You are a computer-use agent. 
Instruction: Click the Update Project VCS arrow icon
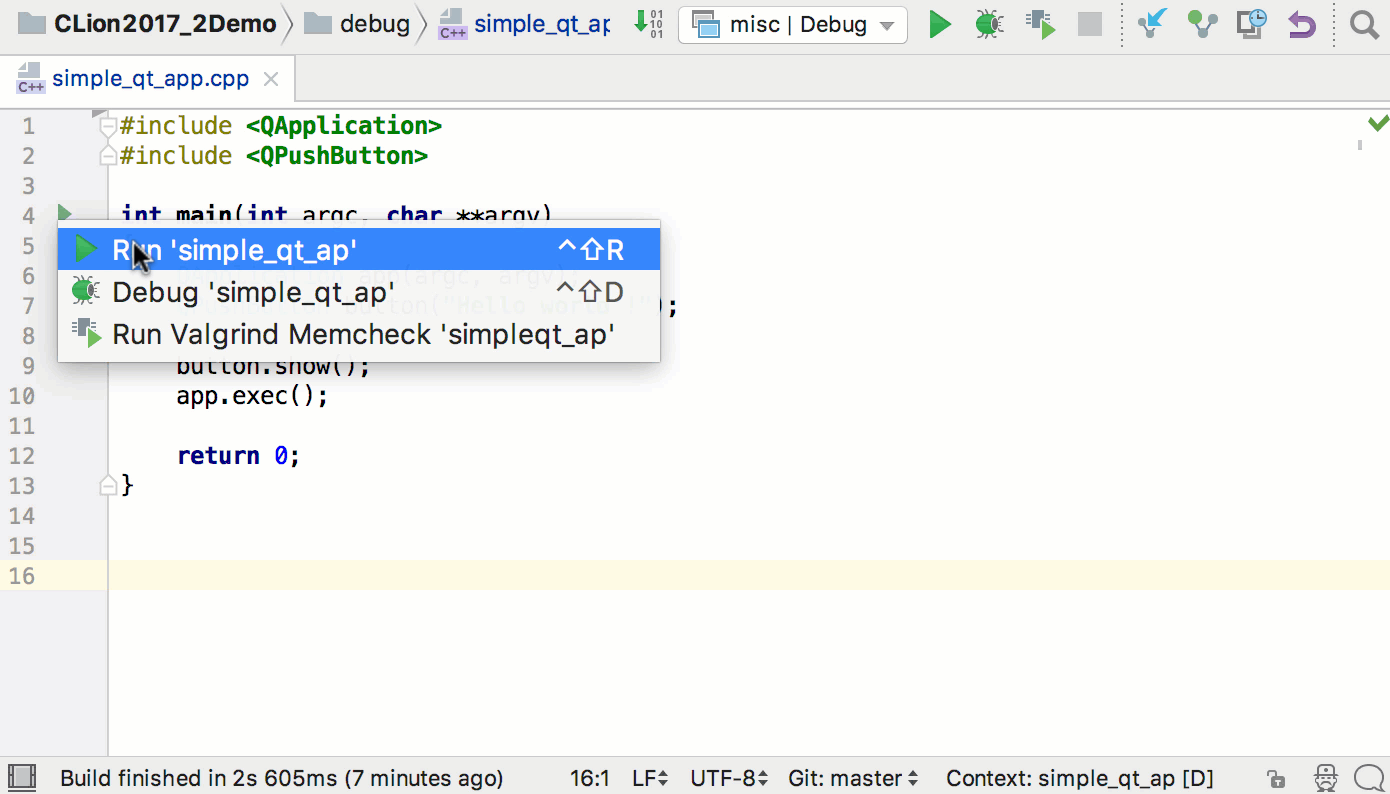(1153, 24)
